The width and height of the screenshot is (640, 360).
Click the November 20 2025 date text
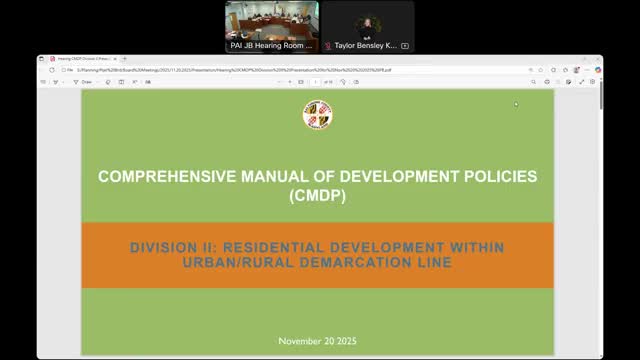coord(318,341)
